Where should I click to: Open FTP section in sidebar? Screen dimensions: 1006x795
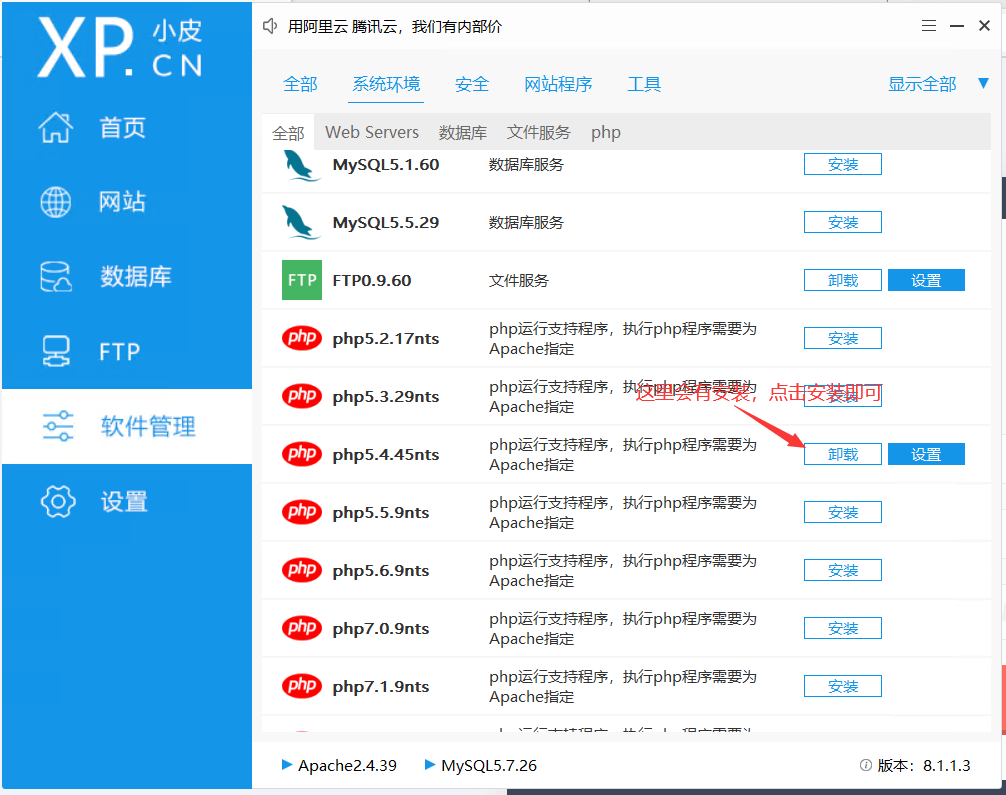[x=119, y=352]
